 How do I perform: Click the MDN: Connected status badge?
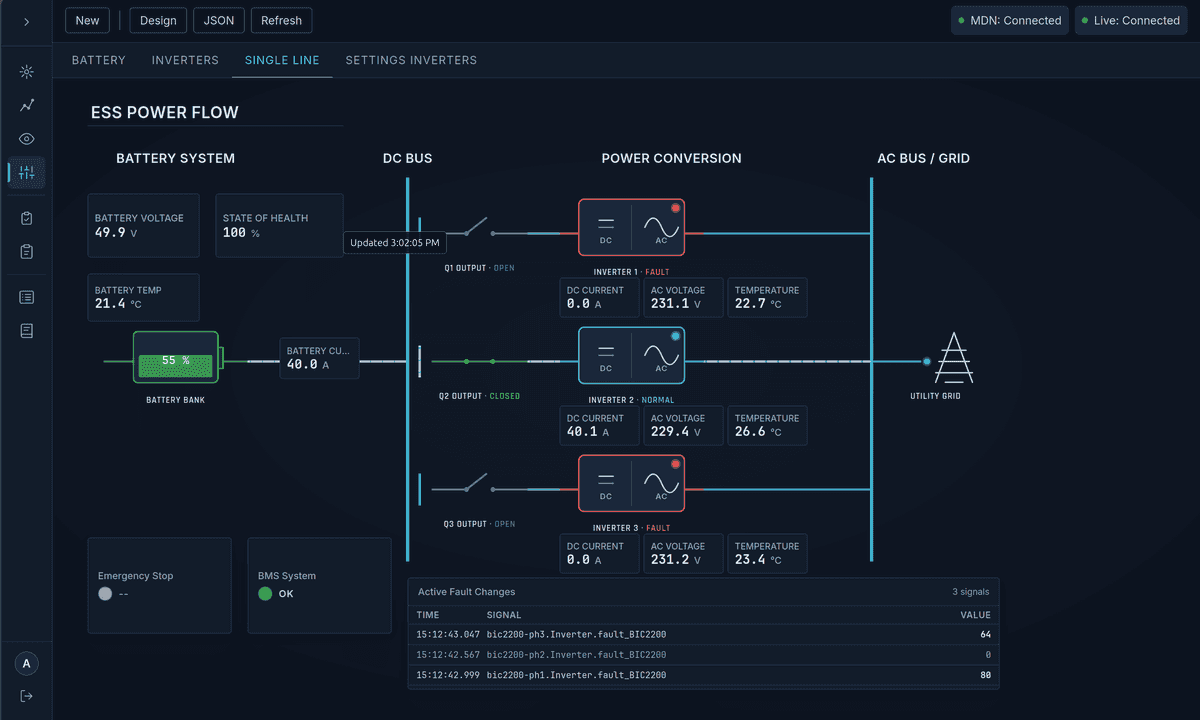tap(1010, 21)
